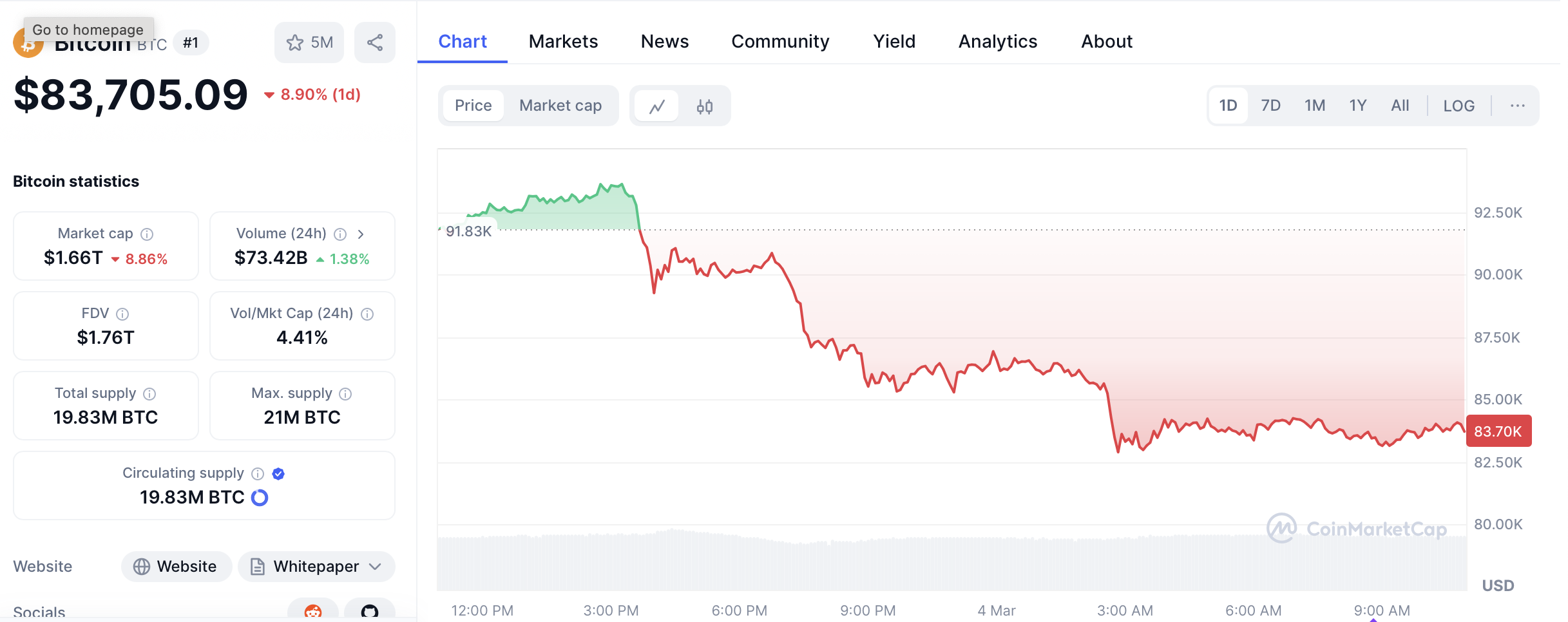
Task: Click FDV info icon
Action: (x=122, y=314)
